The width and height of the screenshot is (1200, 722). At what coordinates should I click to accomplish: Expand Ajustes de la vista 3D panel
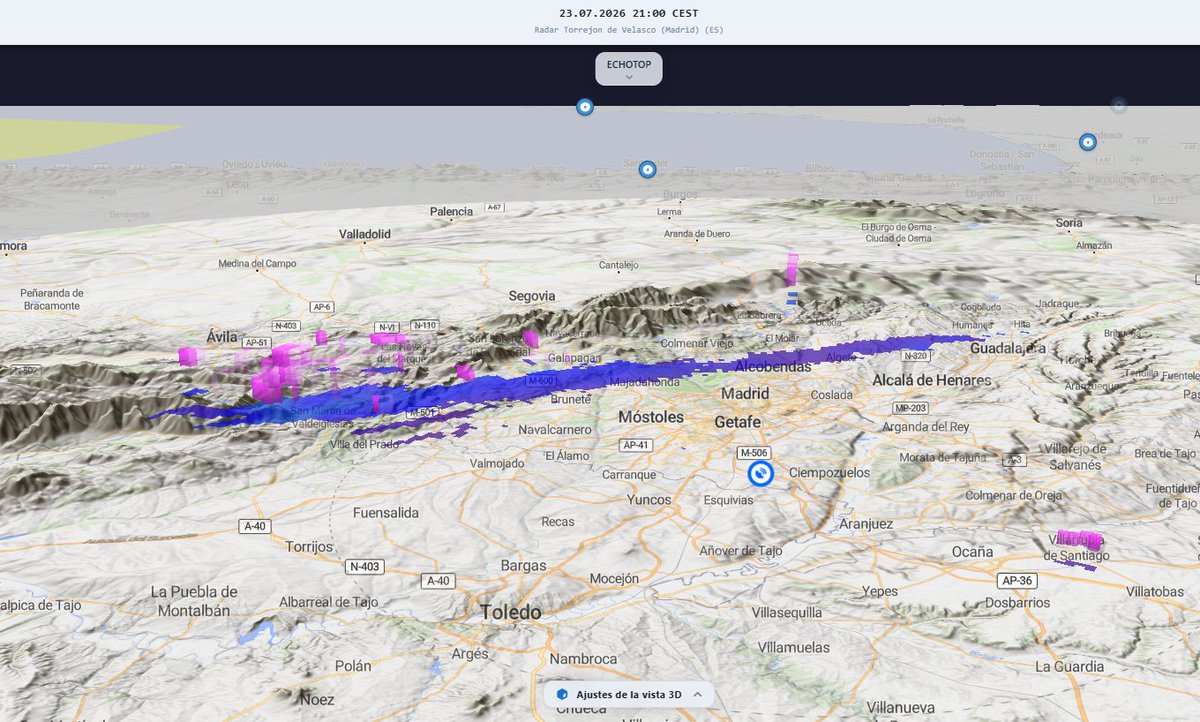click(628, 694)
